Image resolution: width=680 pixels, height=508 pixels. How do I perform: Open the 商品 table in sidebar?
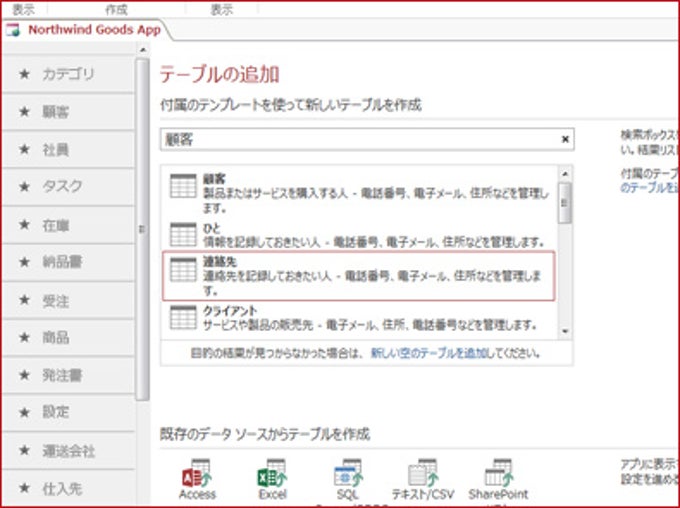(68, 337)
